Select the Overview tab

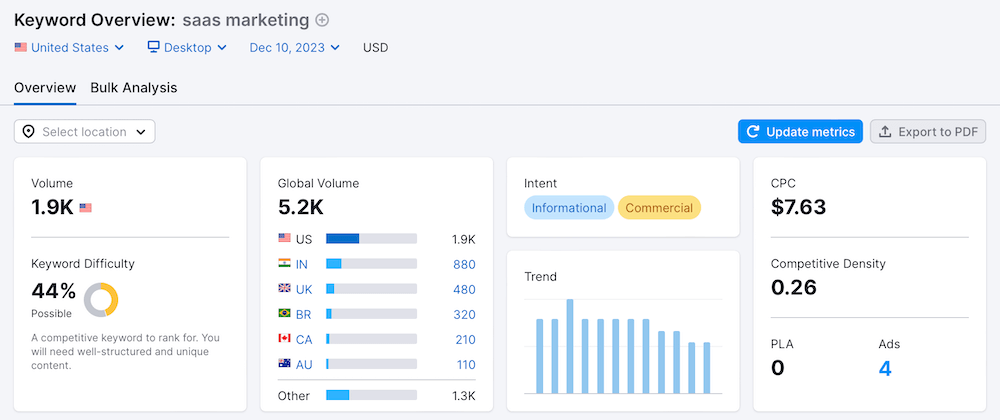pos(45,88)
